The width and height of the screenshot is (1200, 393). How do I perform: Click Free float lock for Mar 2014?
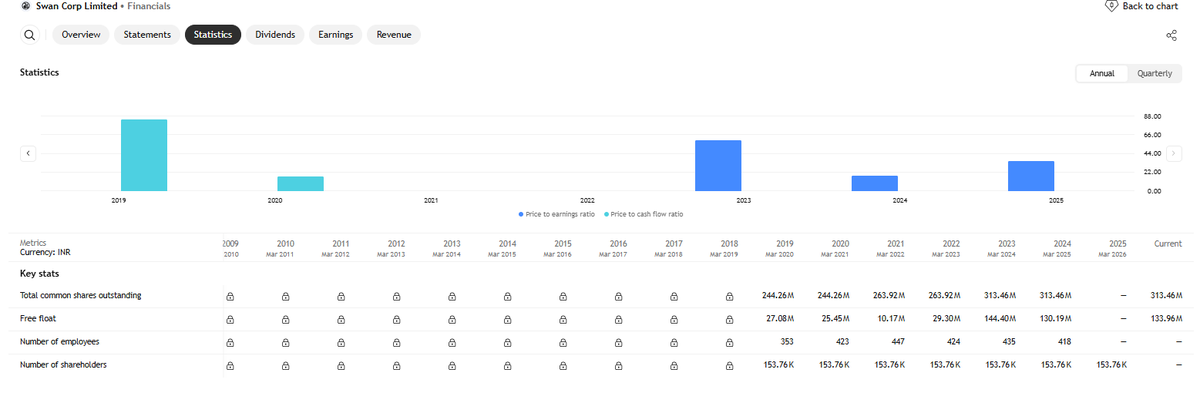(x=452, y=319)
